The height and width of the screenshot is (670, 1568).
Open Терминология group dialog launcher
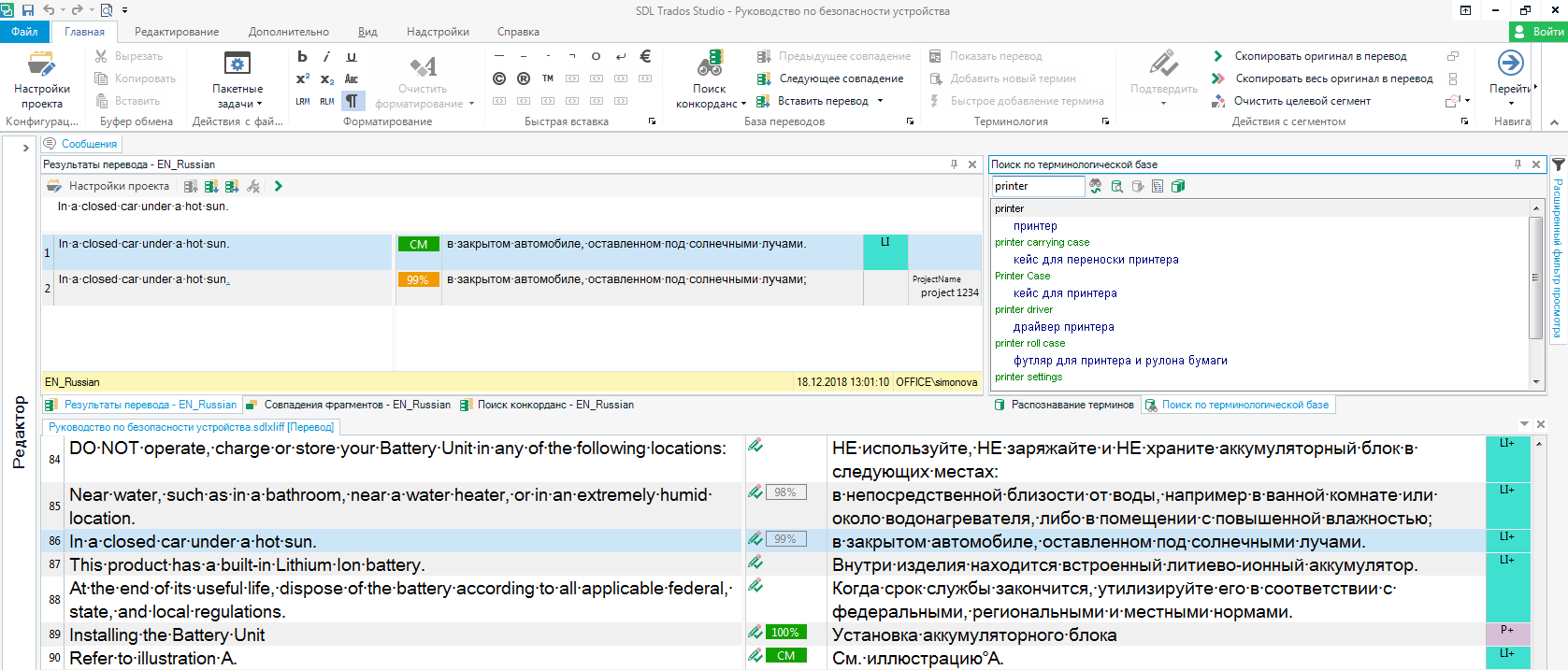(x=1105, y=121)
